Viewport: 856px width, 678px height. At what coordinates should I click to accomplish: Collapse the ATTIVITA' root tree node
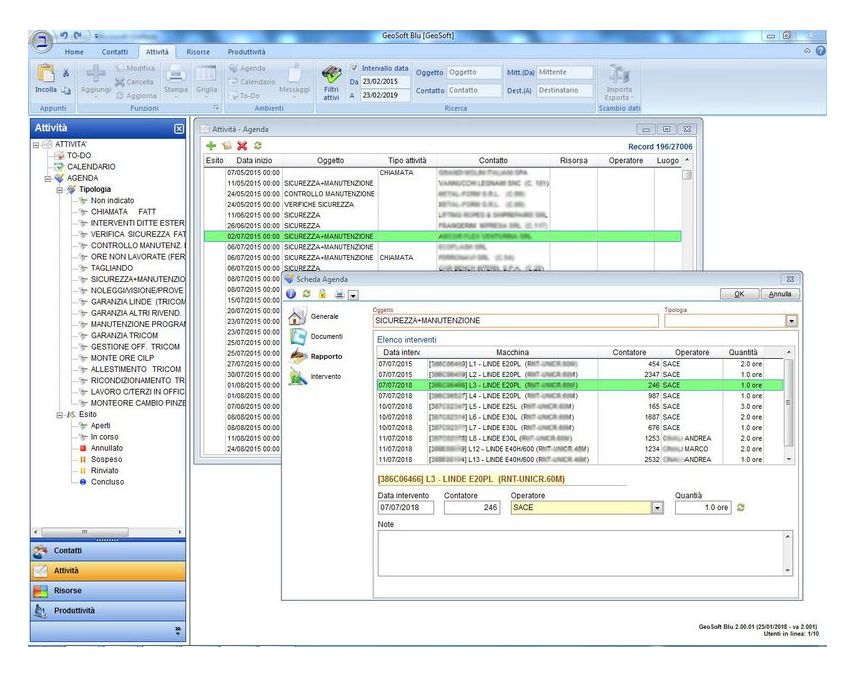tap(36, 145)
